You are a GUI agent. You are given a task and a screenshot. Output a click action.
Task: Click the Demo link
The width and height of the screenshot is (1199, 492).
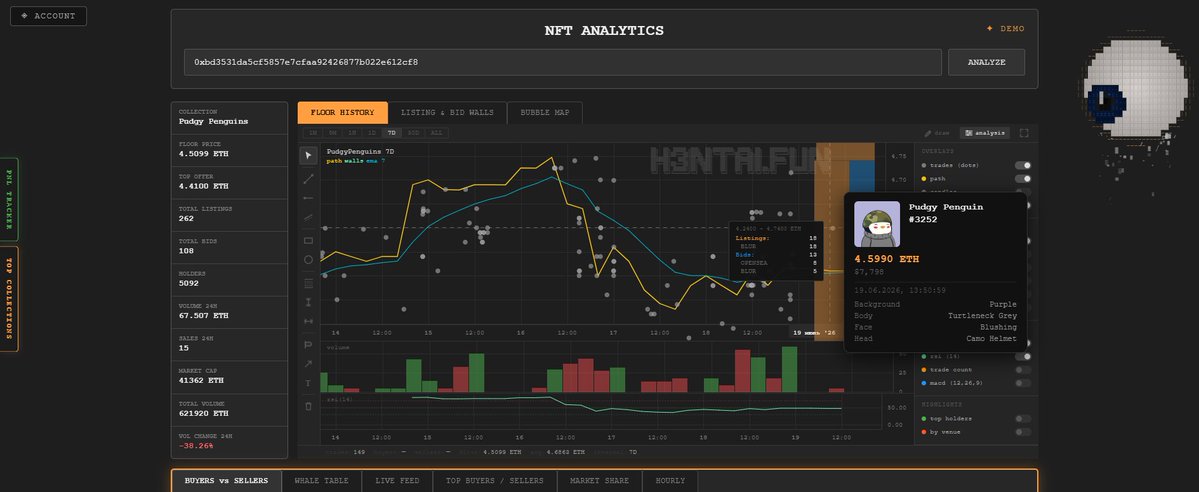(1006, 28)
